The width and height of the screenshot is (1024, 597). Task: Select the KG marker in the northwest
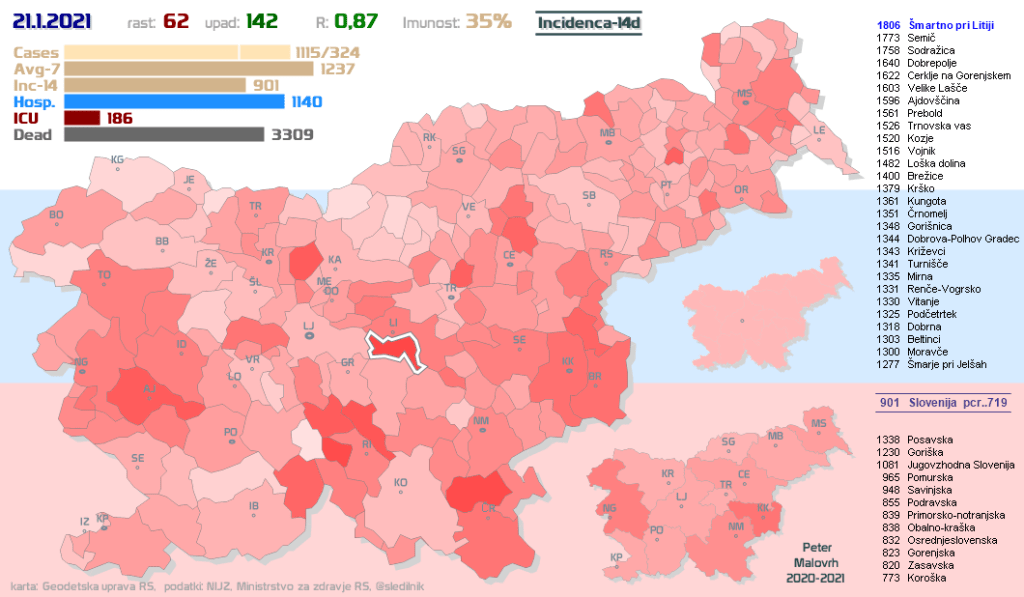(x=117, y=162)
